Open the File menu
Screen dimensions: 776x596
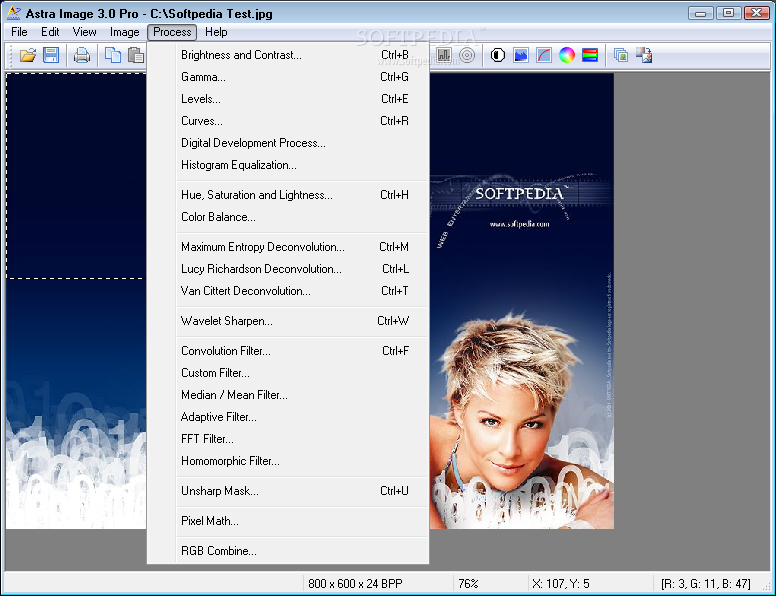pyautogui.click(x=19, y=32)
